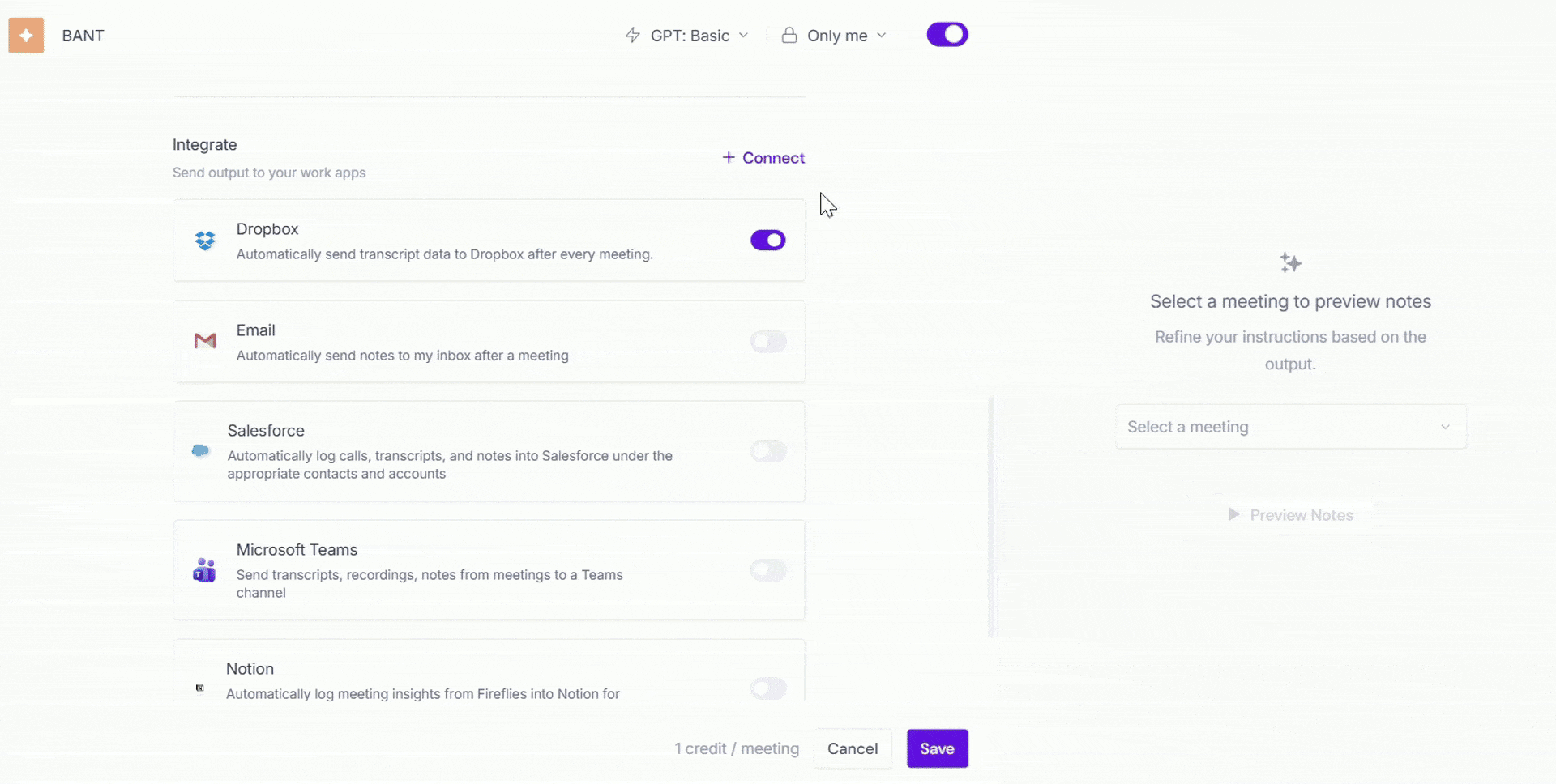Click the play icon beside Preview Notes
The image size is (1556, 784).
[1233, 514]
